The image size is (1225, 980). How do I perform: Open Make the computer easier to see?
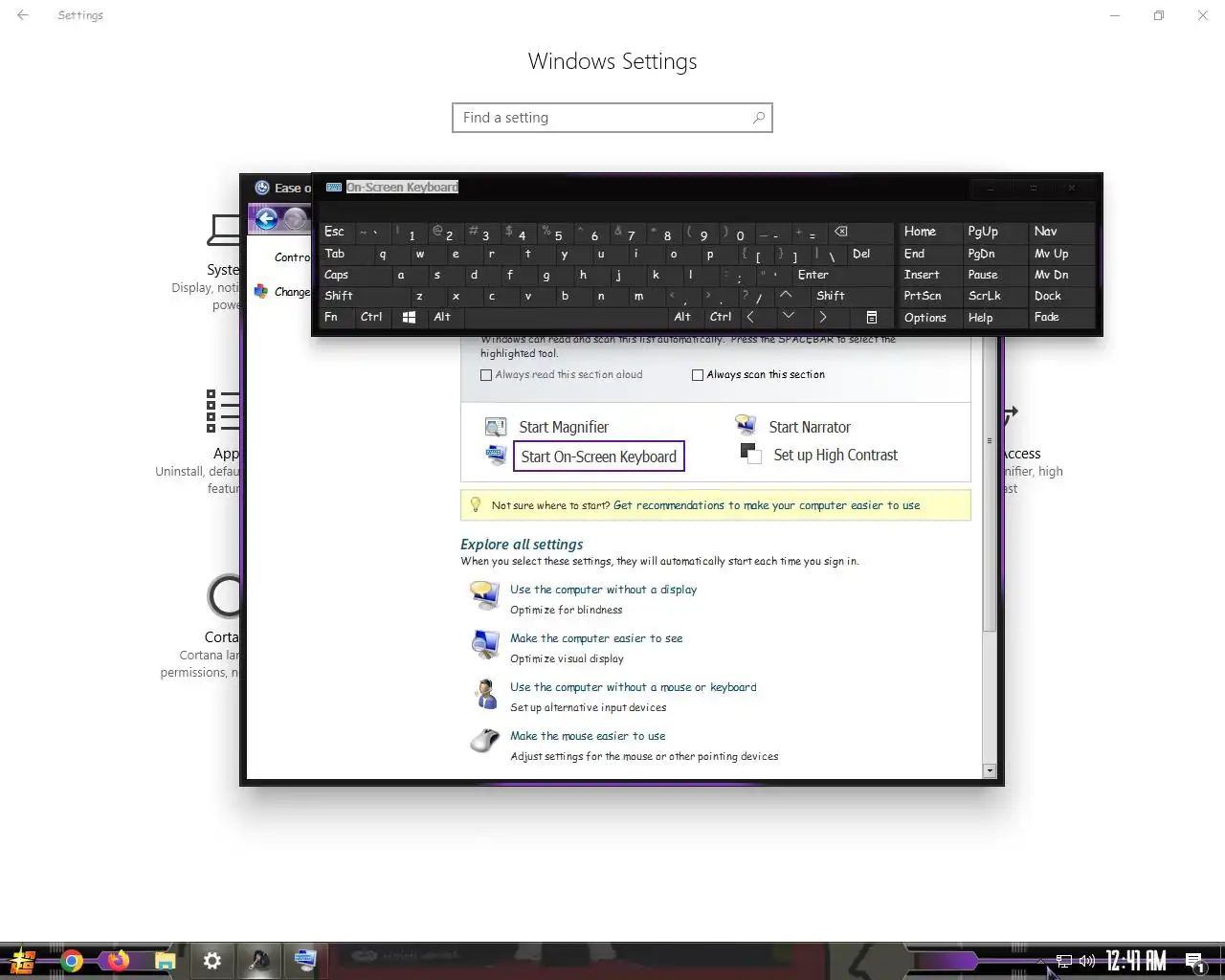596,638
